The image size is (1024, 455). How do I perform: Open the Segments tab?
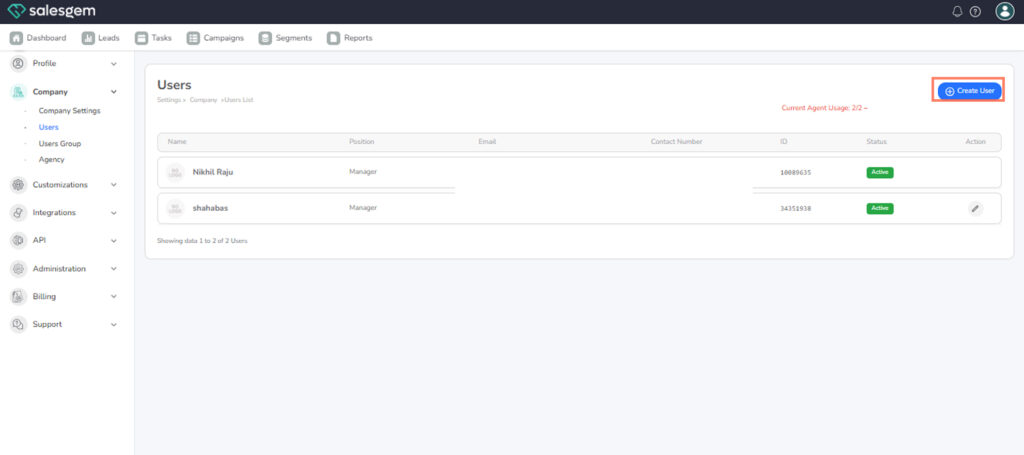[x=285, y=38]
